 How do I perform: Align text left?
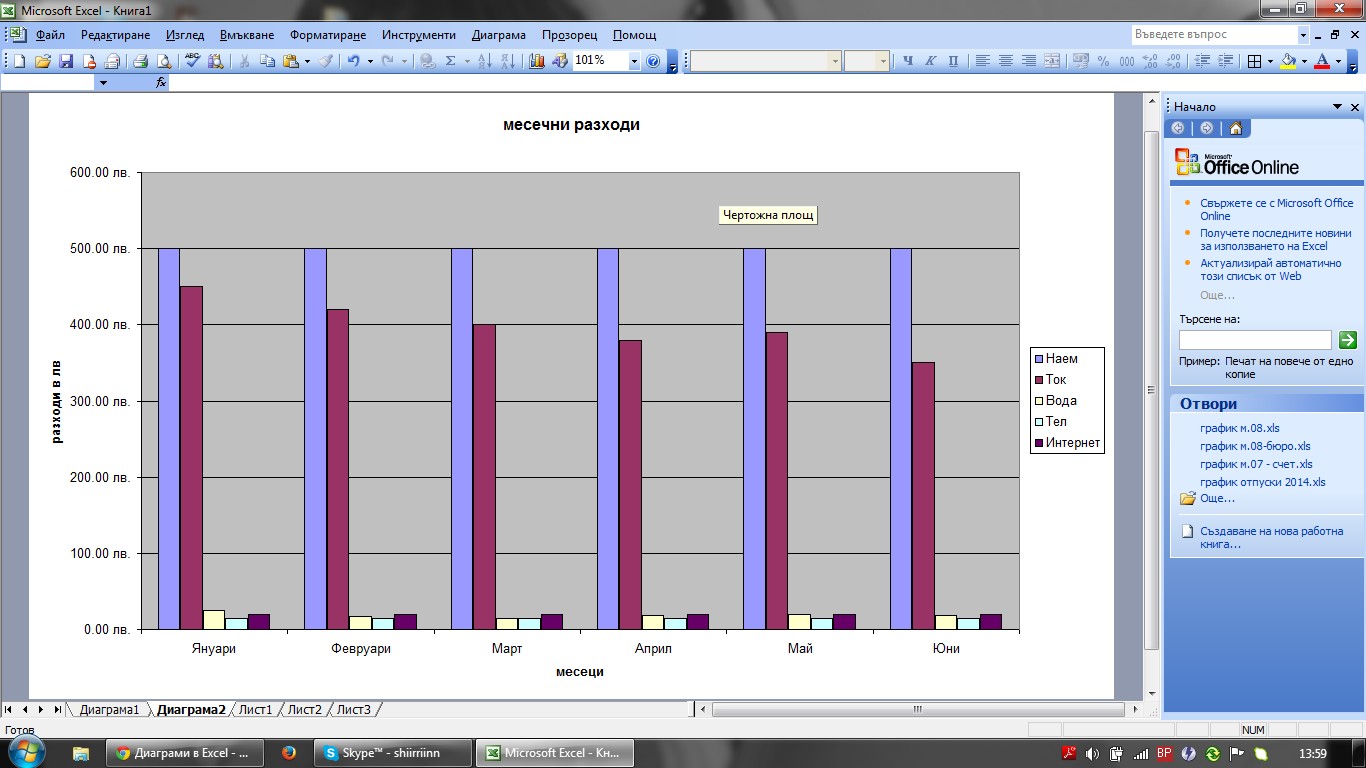coord(983,61)
